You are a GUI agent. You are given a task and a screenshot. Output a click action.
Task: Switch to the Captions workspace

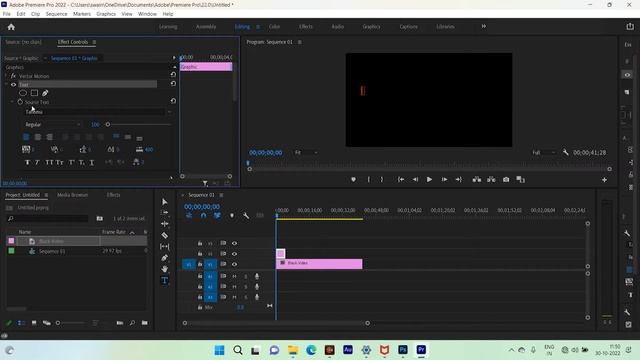coord(409,27)
